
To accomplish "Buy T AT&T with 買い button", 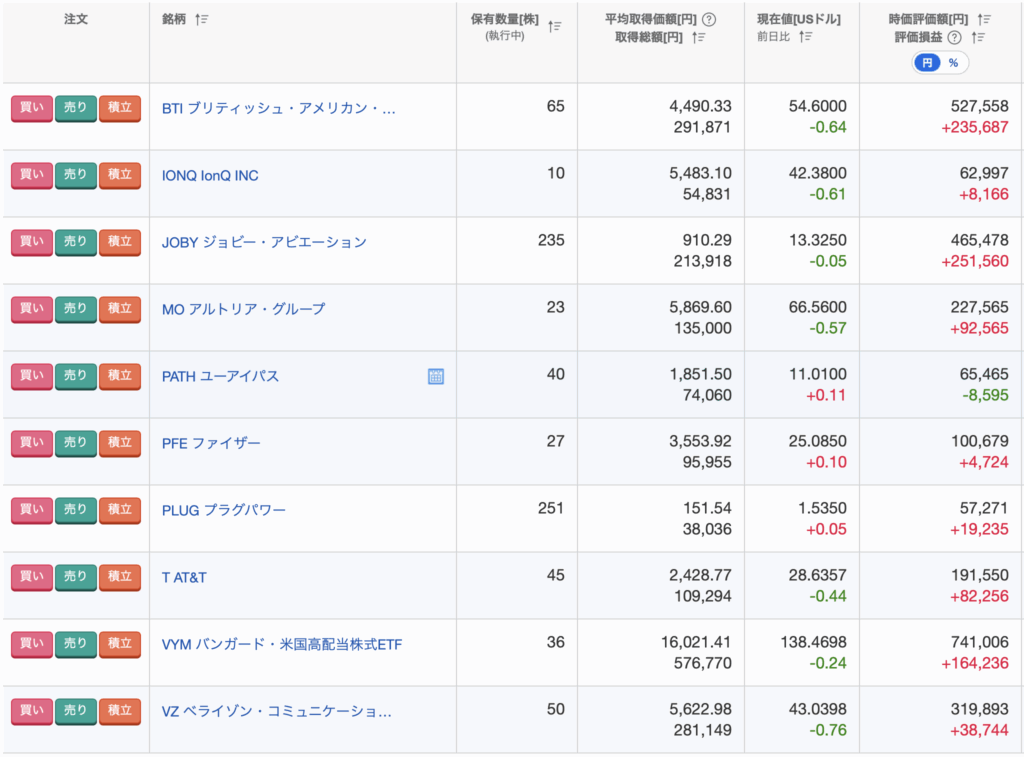I will pyautogui.click(x=31, y=577).
